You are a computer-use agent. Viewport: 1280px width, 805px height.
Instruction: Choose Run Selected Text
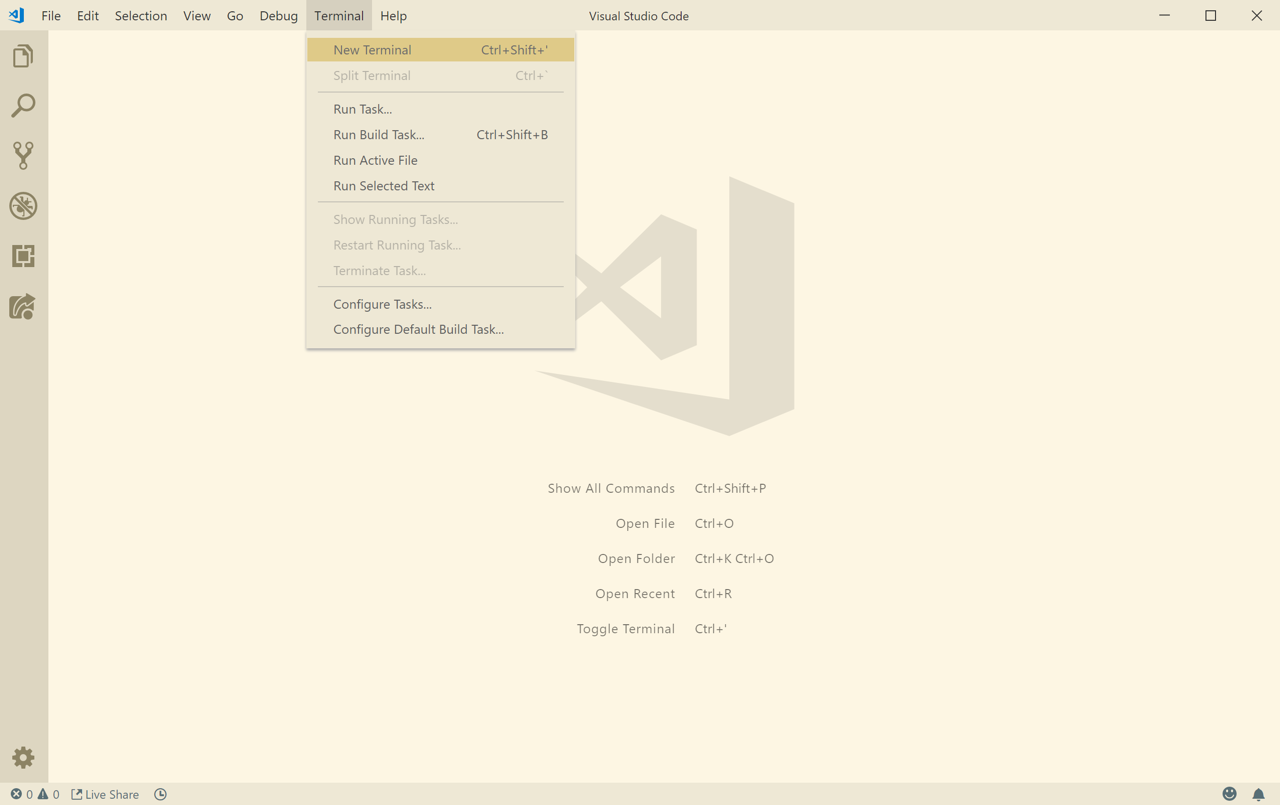(441, 186)
